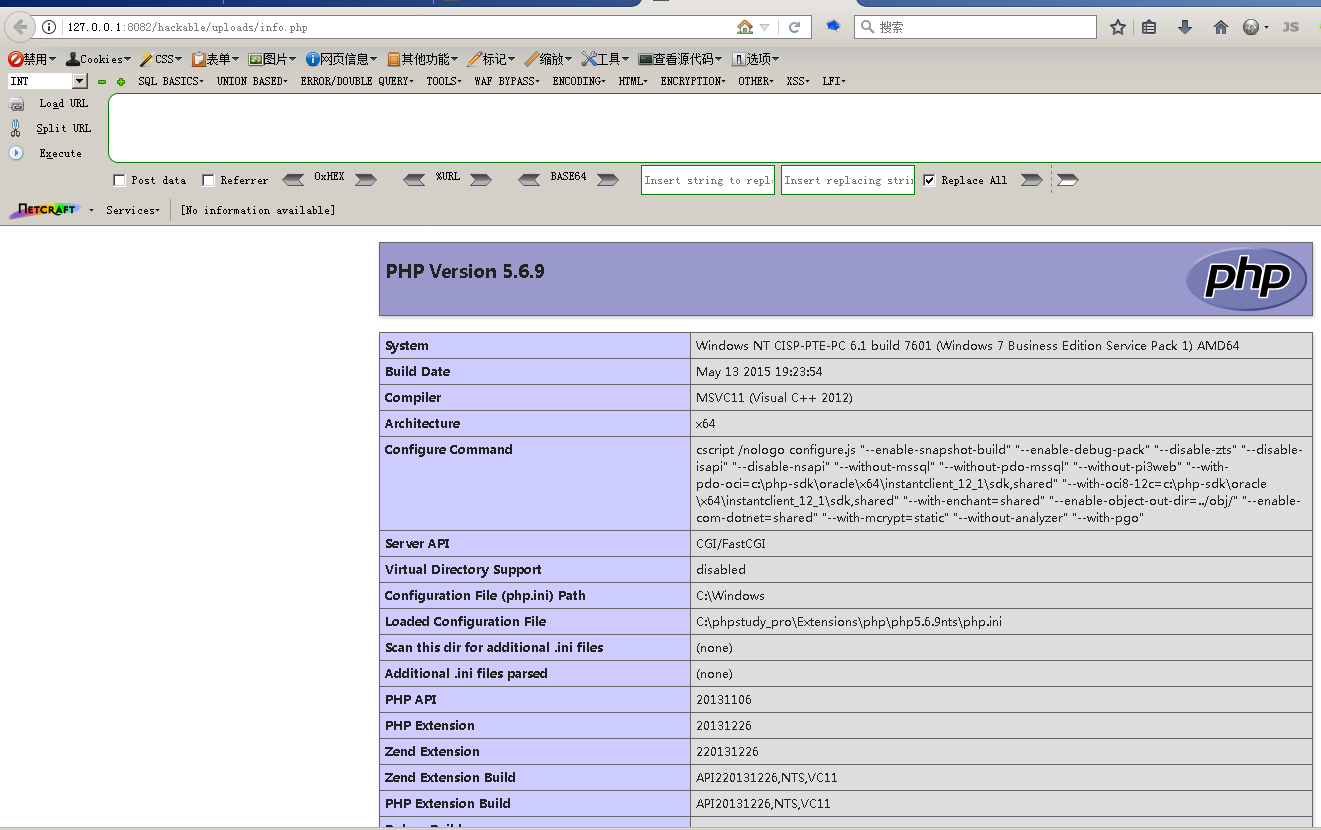The image size is (1321, 830).
Task: Click %URL encode right arrow
Action: [481, 180]
